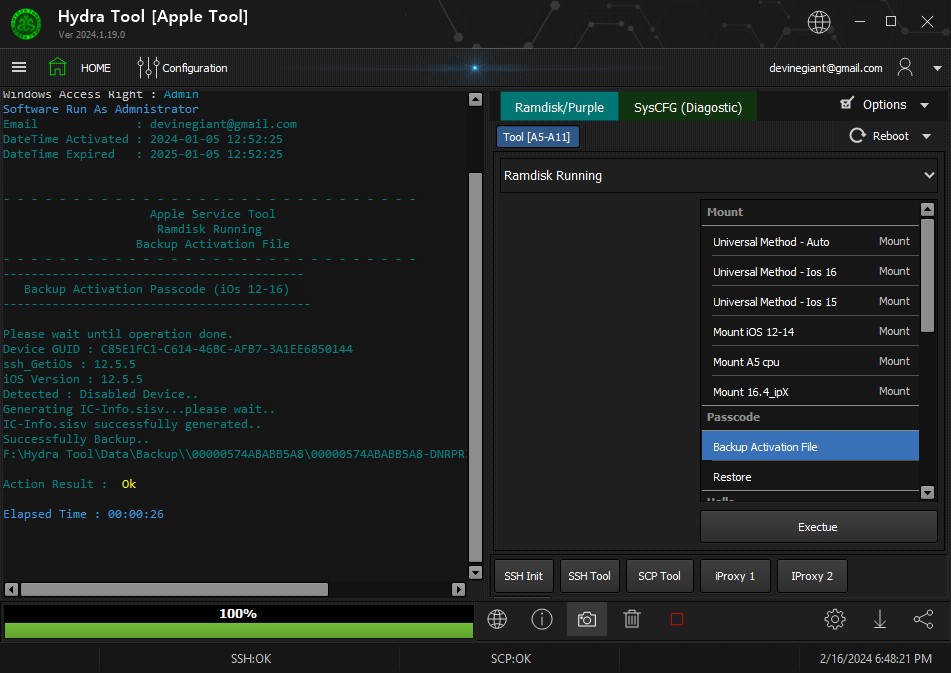Click the SSH Tool button
The width and height of the screenshot is (951, 673).
pos(589,576)
